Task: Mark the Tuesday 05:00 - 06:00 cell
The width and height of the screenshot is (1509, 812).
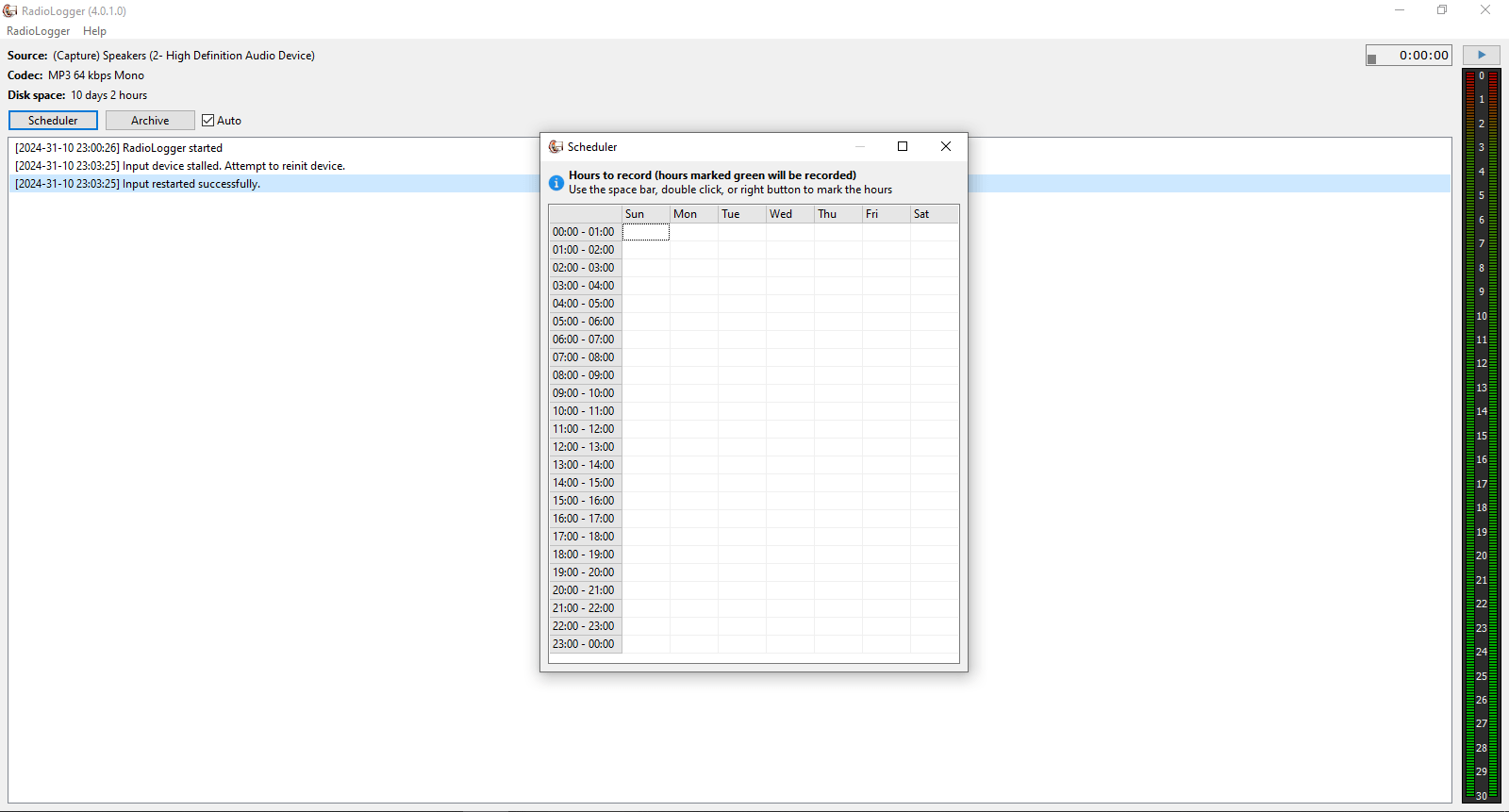Action: coord(742,322)
